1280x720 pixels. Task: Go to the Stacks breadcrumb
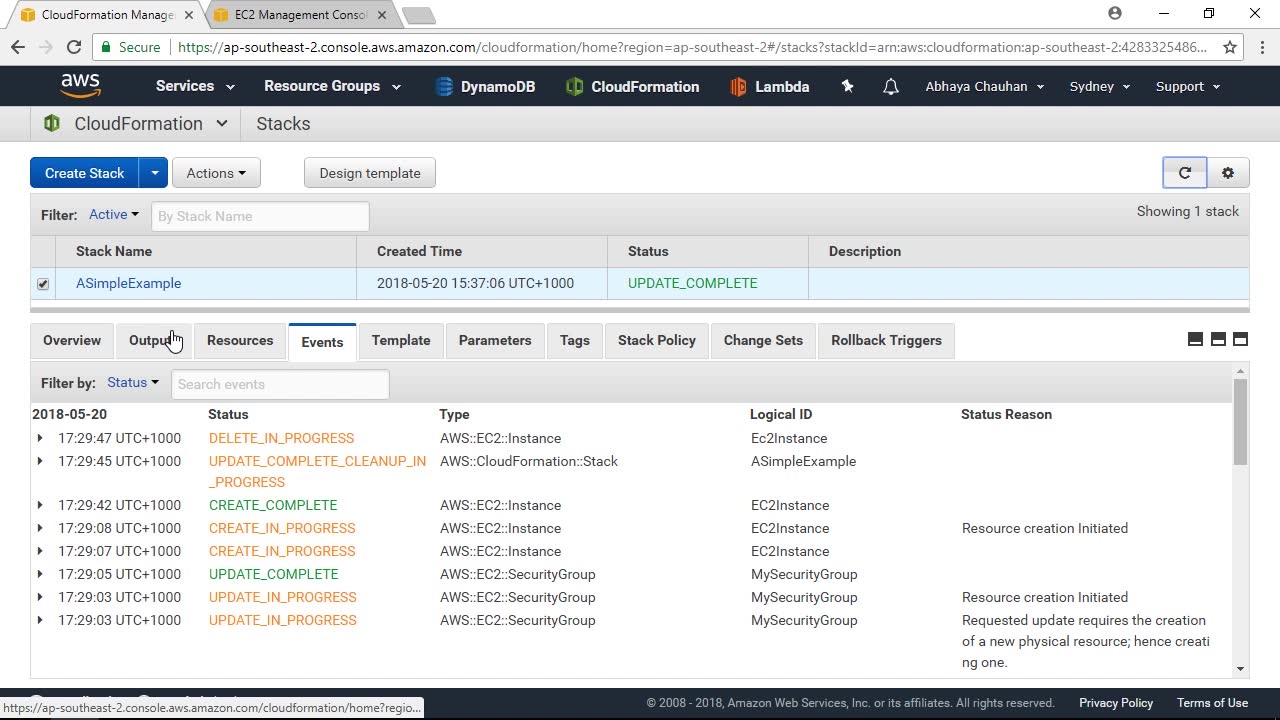coord(283,124)
